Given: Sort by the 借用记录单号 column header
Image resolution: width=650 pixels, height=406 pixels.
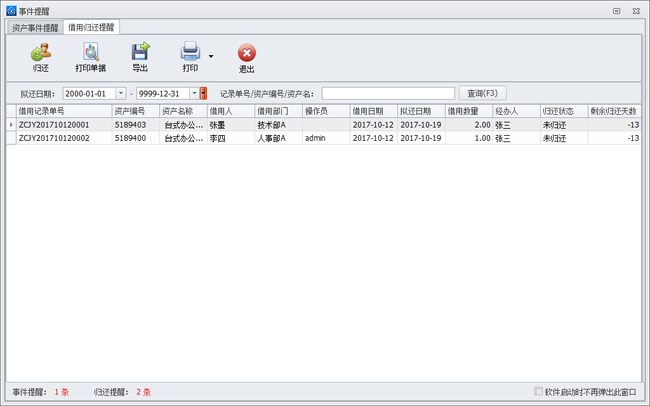Looking at the screenshot, I should pyautogui.click(x=62, y=111).
